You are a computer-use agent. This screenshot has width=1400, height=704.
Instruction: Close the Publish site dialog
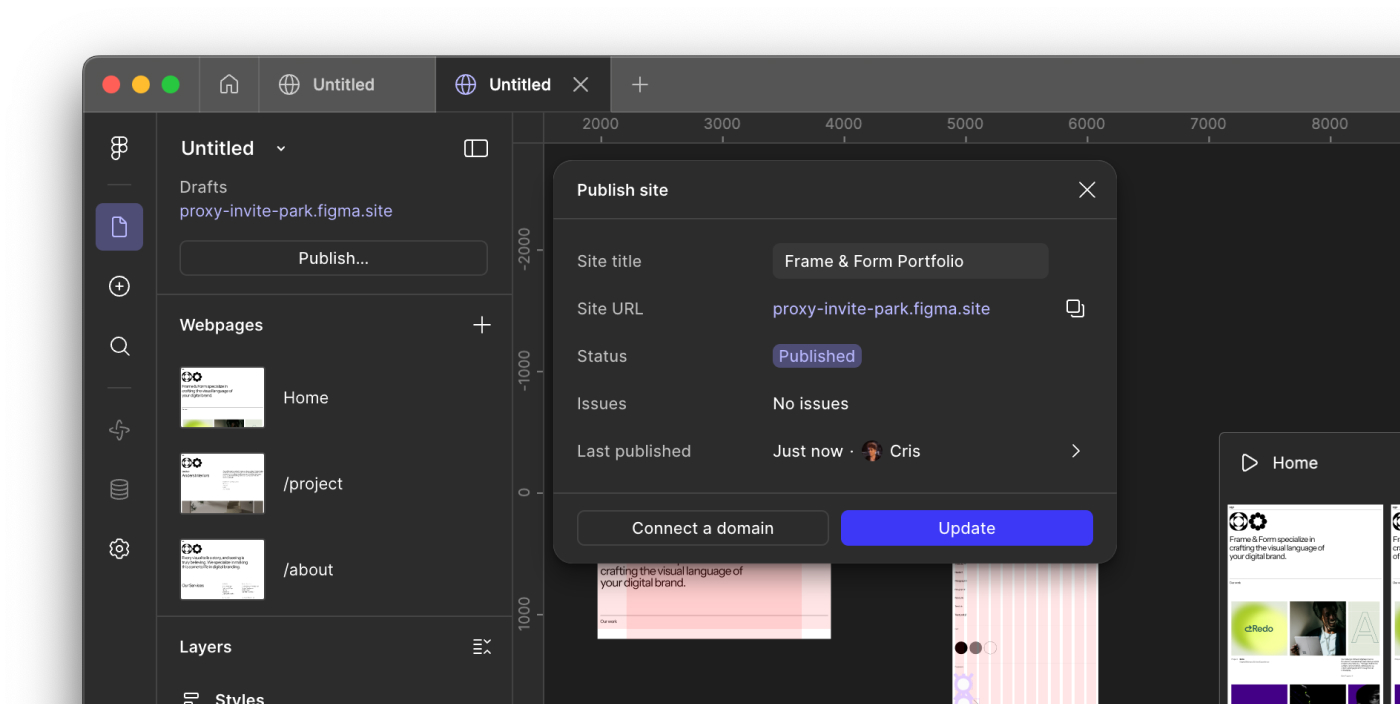pyautogui.click(x=1087, y=190)
